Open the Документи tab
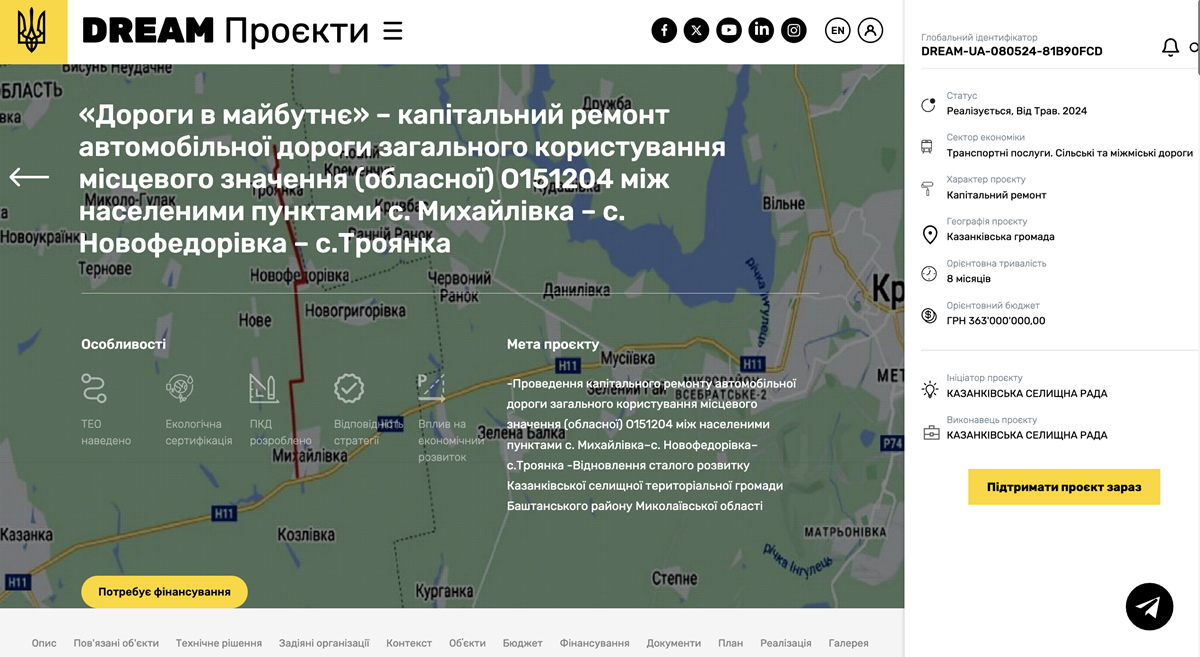Viewport: 1200px width, 657px height. pyautogui.click(x=673, y=643)
